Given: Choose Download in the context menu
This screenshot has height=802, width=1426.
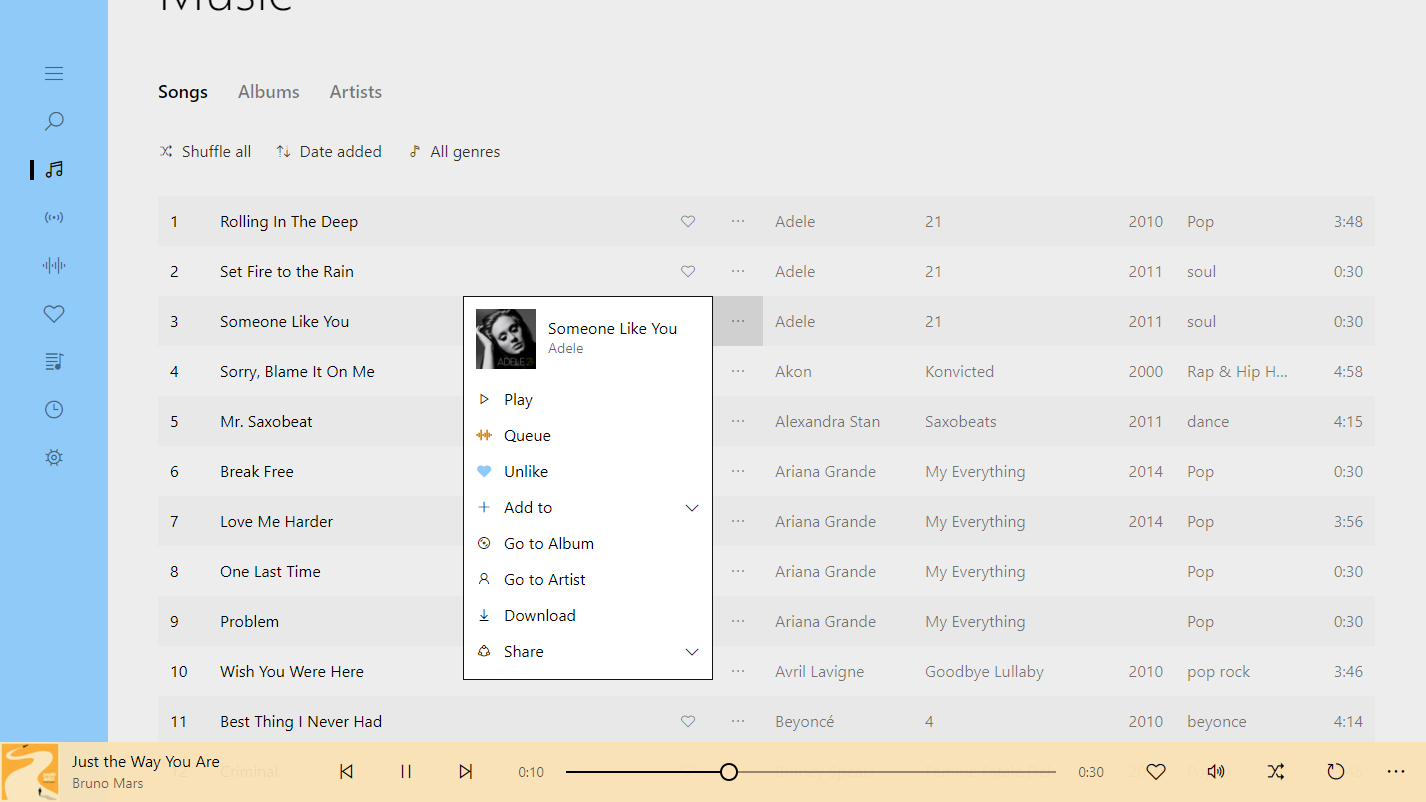Looking at the screenshot, I should point(588,615).
